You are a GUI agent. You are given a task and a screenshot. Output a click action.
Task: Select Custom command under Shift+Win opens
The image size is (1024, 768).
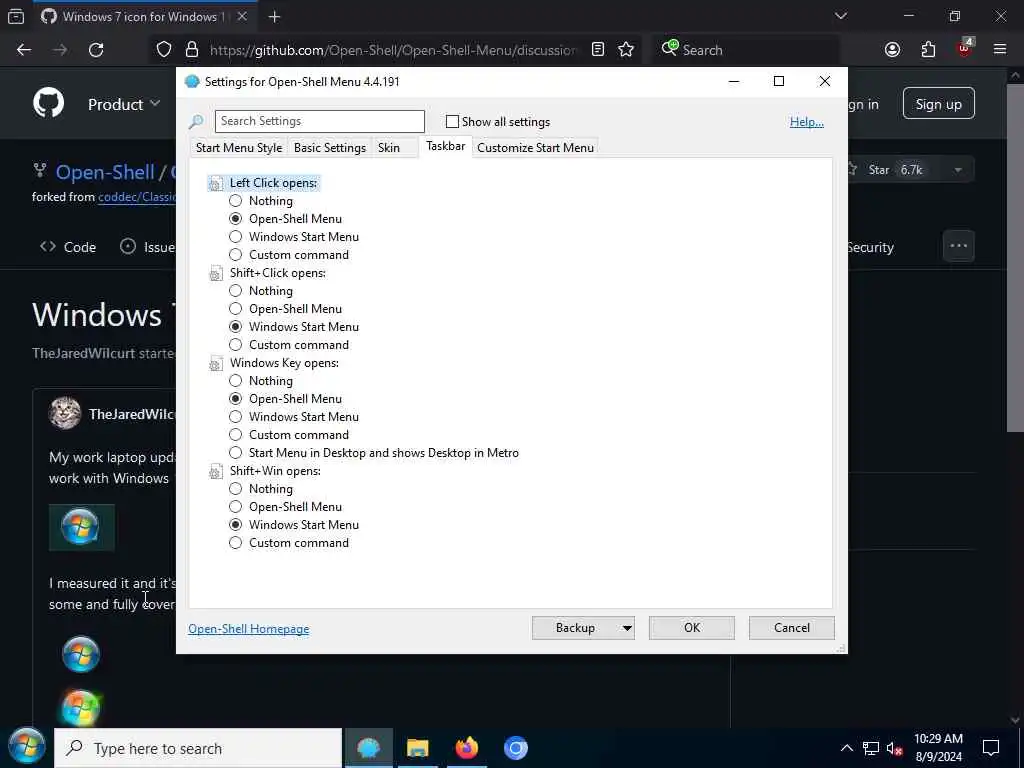pos(236,543)
